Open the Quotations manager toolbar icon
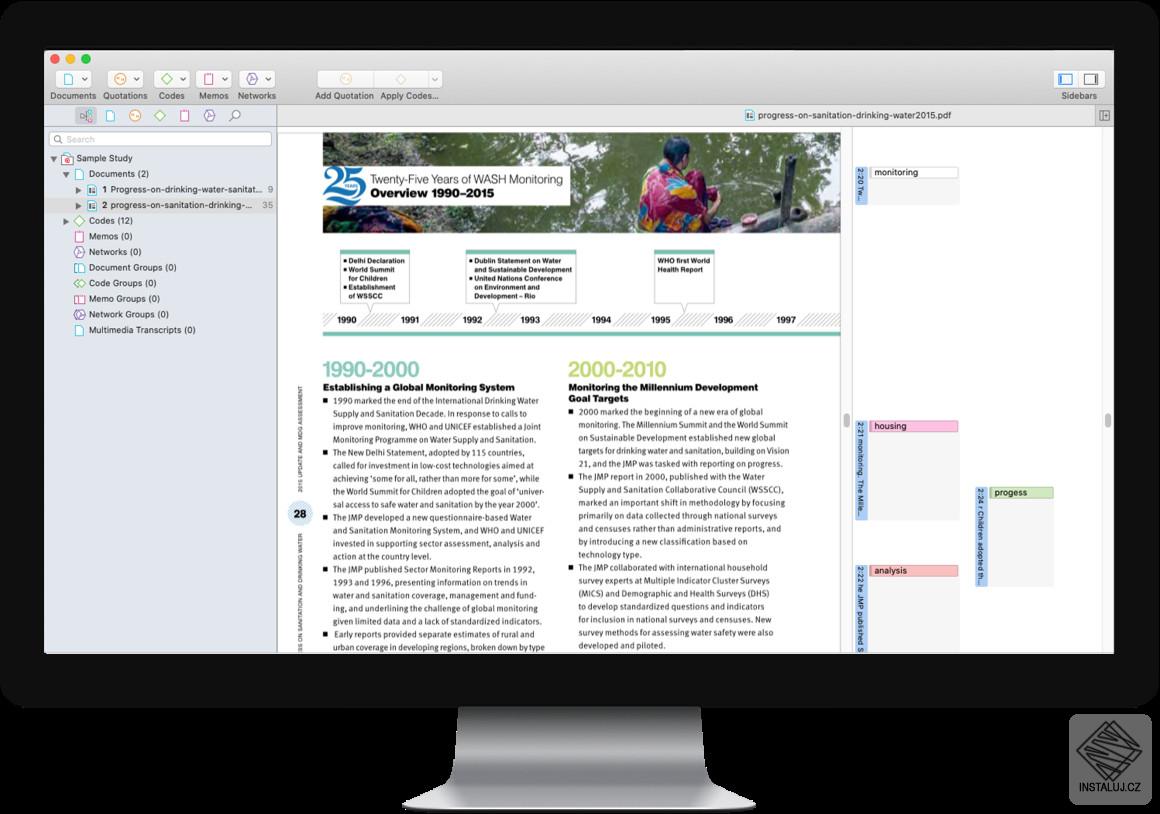The image size is (1160, 814). click(x=120, y=79)
